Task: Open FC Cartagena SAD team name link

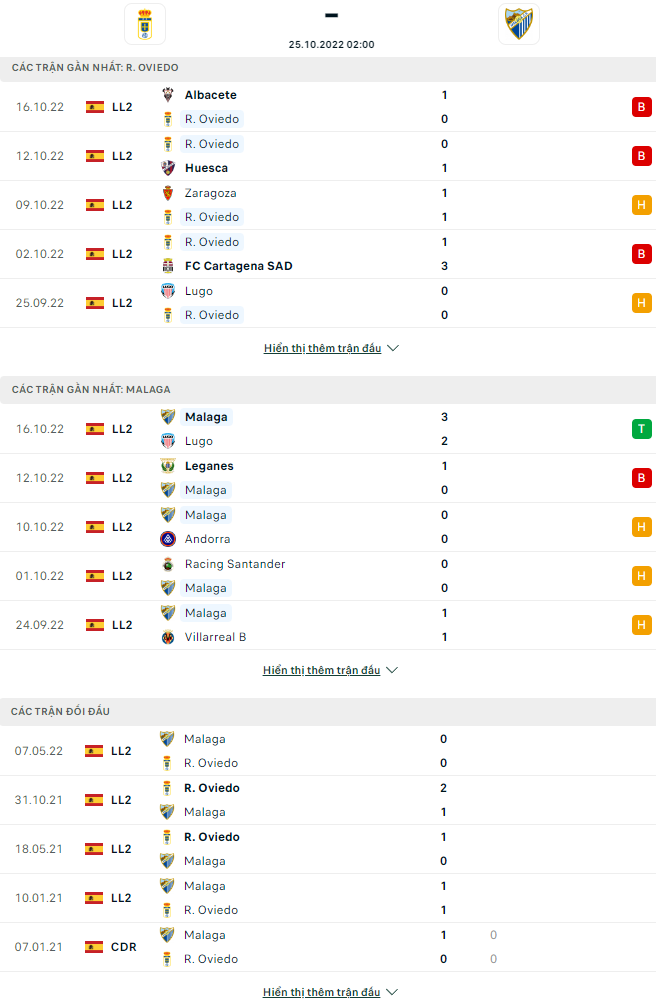Action: (x=238, y=266)
